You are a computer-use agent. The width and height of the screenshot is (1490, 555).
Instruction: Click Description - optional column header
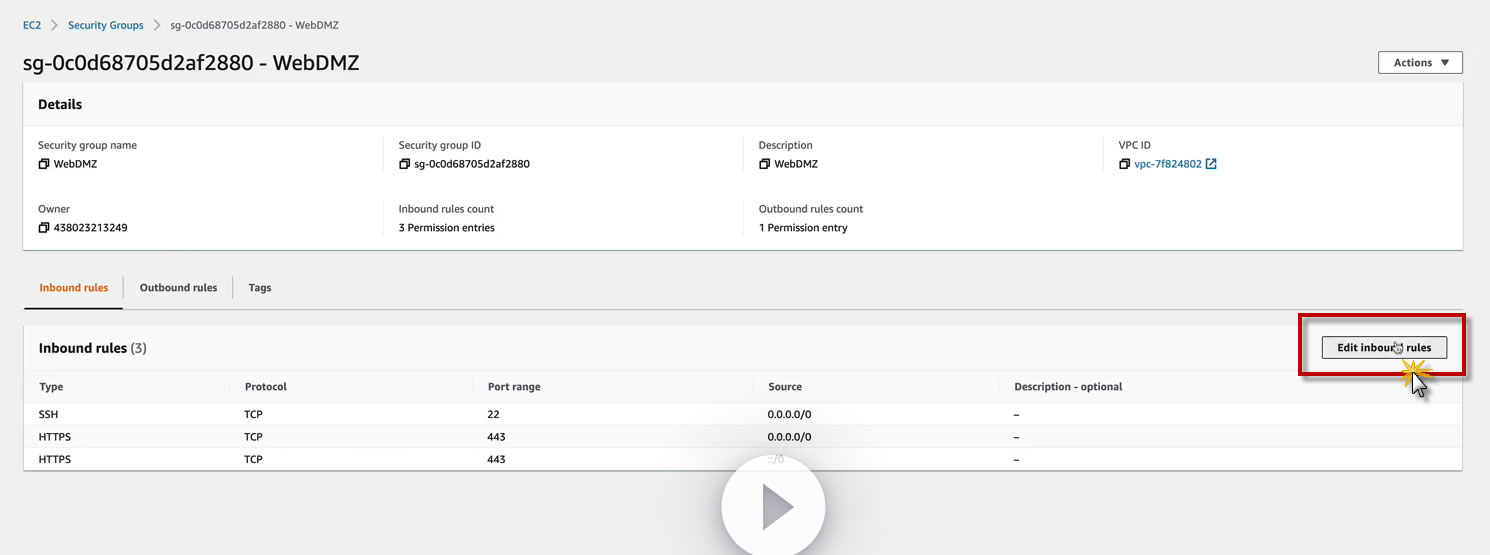coord(1068,387)
